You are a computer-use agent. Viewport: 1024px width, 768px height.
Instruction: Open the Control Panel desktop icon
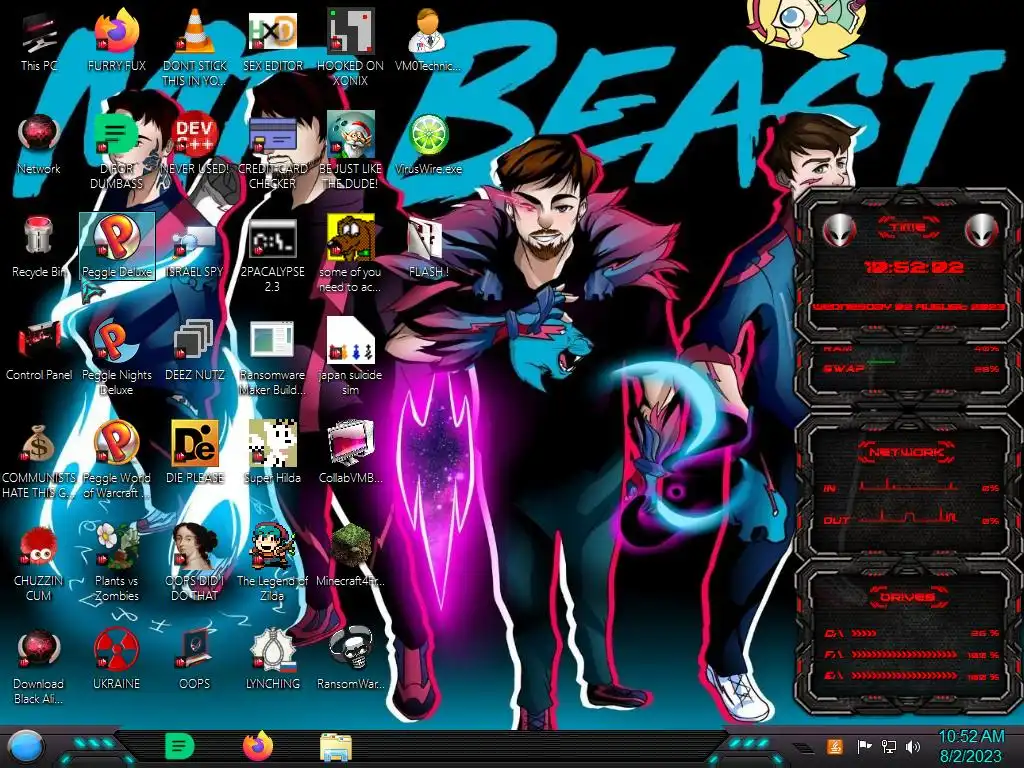pos(39,351)
